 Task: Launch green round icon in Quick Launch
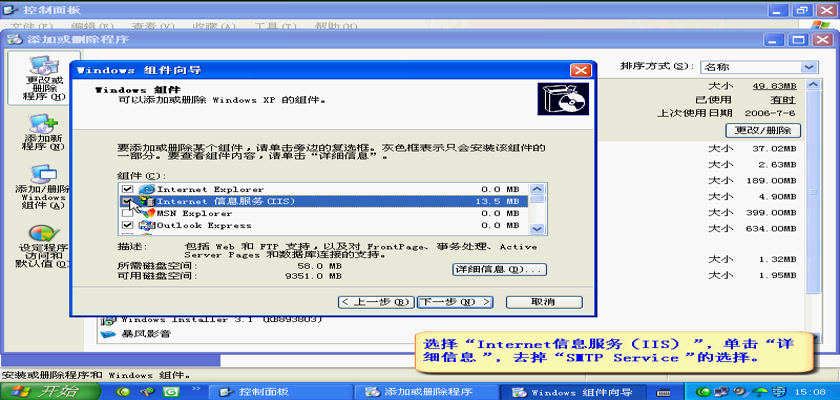(124, 392)
